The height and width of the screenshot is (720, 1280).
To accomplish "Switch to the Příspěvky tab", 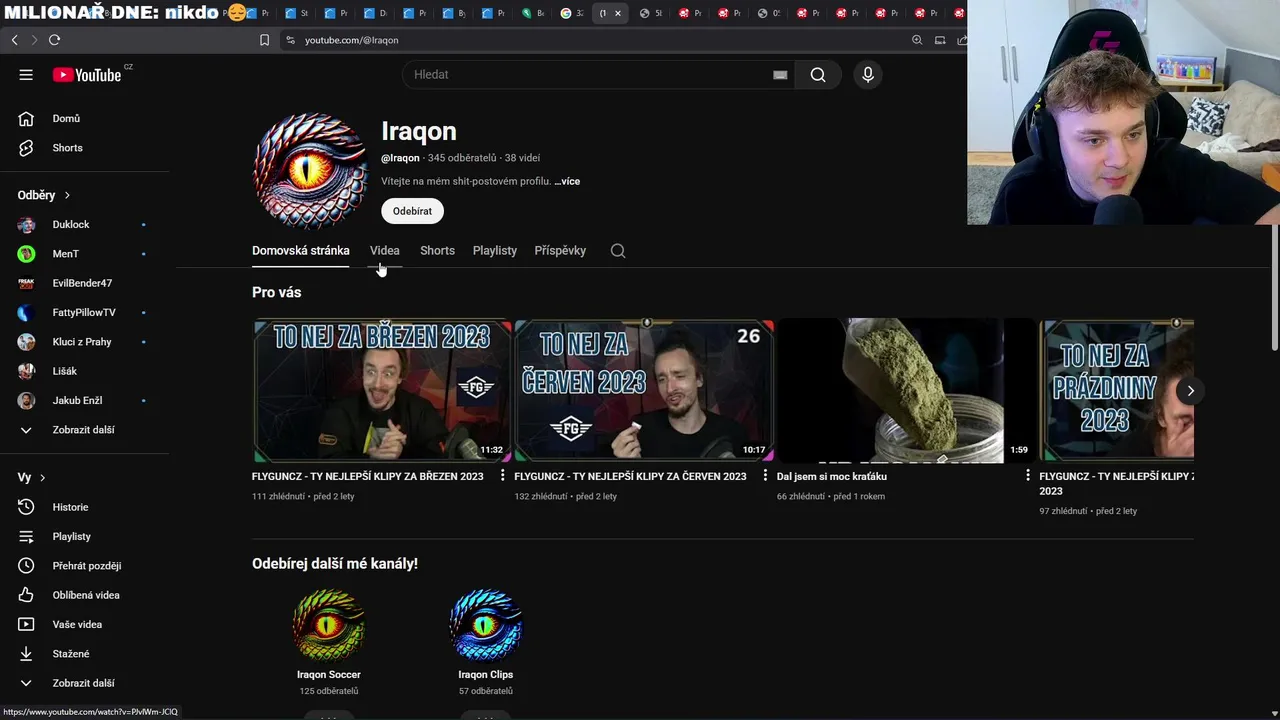I will coord(560,251).
